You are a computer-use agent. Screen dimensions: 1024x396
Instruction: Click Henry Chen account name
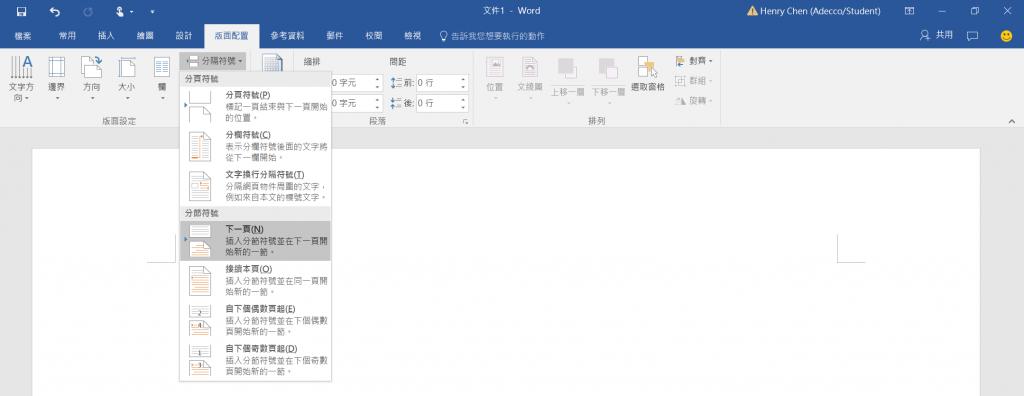click(819, 11)
